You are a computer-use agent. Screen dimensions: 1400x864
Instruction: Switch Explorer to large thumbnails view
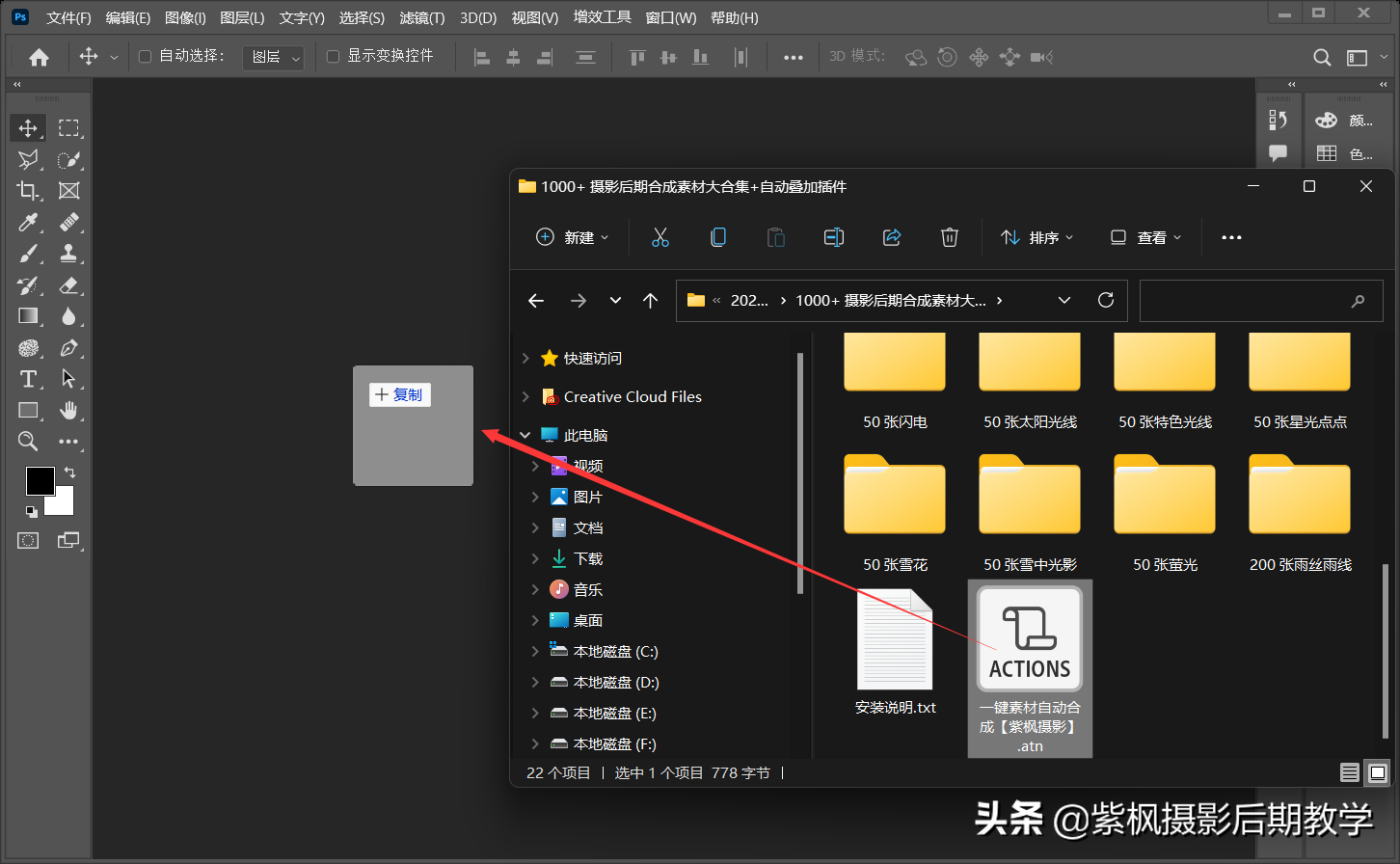1378,772
